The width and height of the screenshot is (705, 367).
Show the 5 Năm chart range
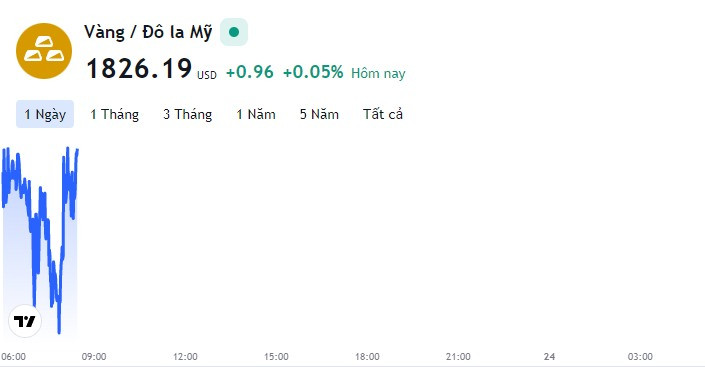pyautogui.click(x=319, y=114)
